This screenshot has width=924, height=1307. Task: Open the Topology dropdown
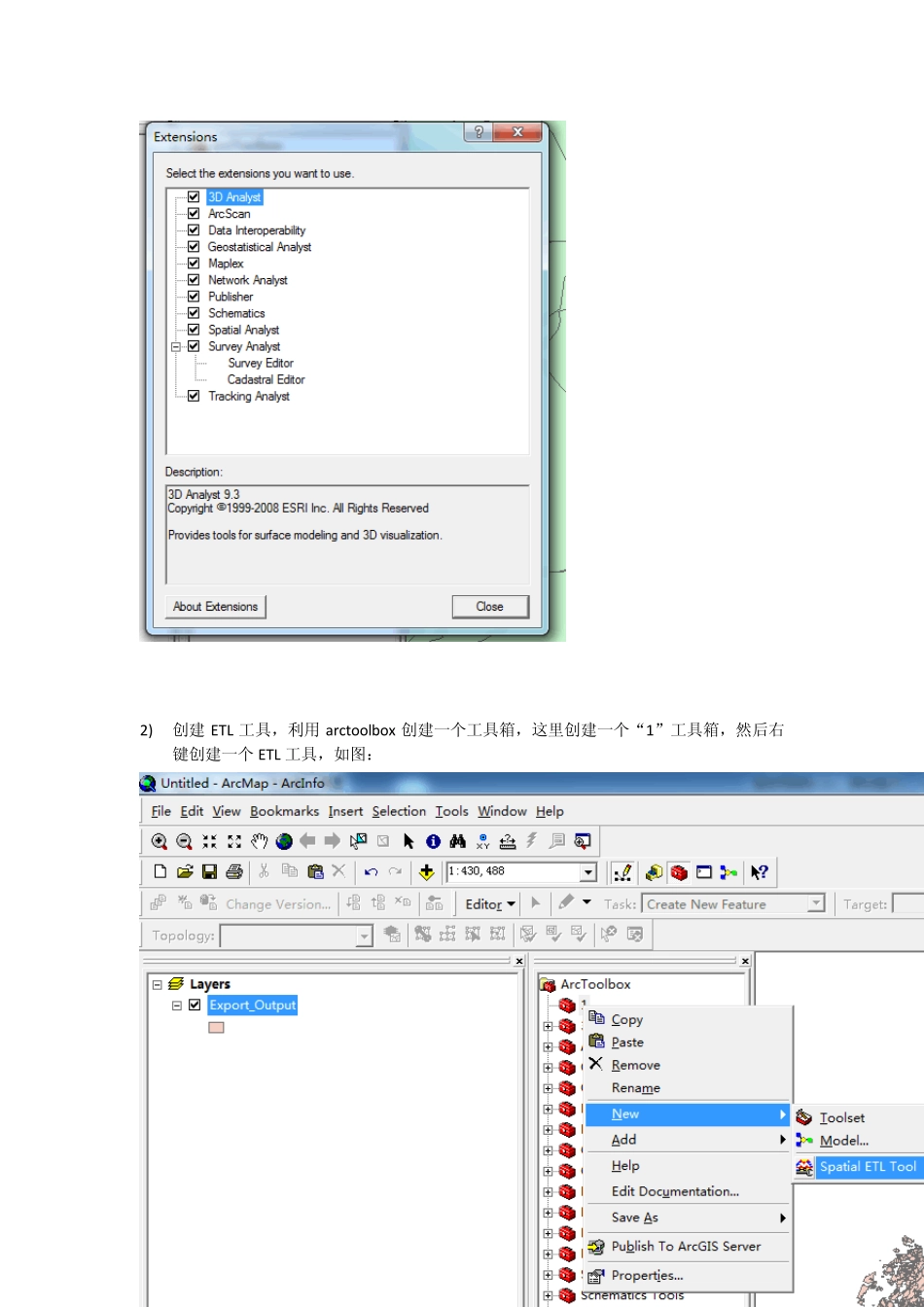coord(364,936)
